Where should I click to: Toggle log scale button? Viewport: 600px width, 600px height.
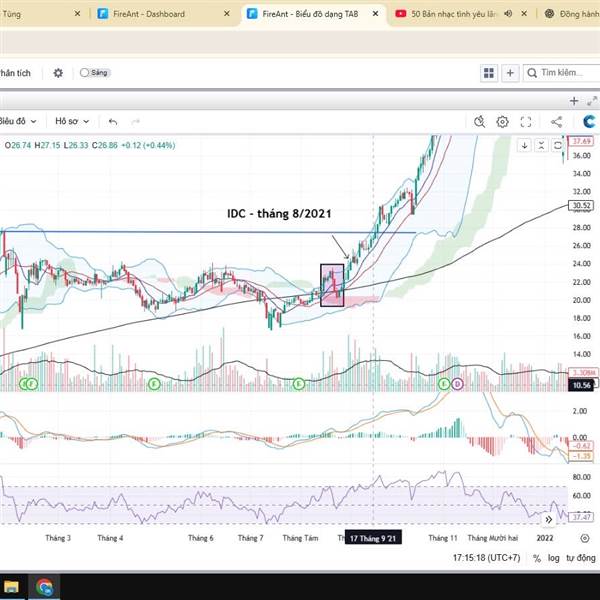[553, 558]
